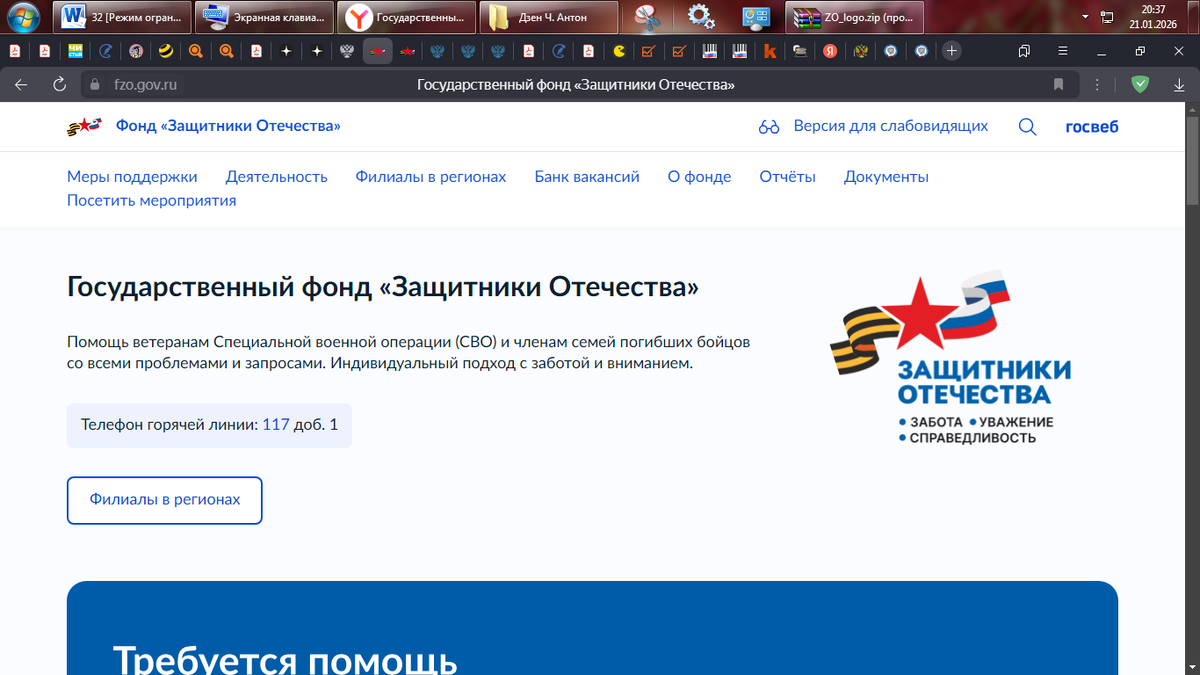
Task: Open the ZO_logo.zip WinRAR taskbar item
Action: point(856,17)
